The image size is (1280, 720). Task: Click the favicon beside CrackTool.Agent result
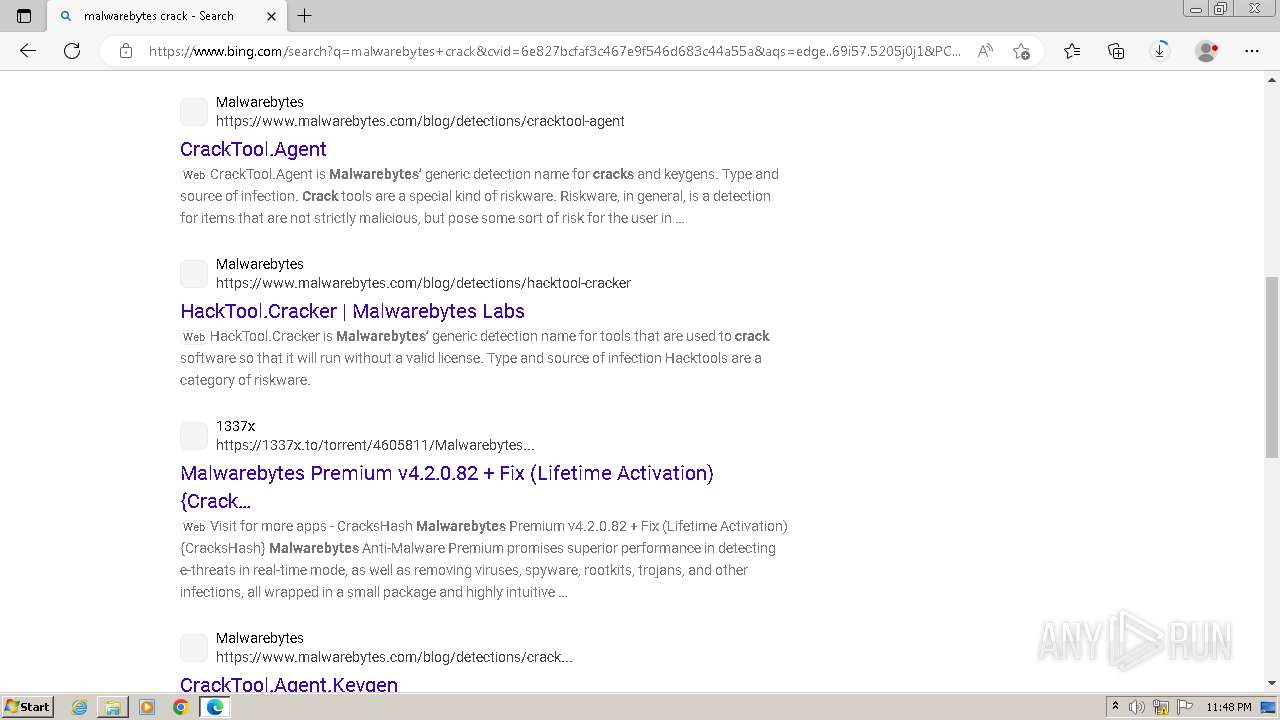tap(194, 111)
